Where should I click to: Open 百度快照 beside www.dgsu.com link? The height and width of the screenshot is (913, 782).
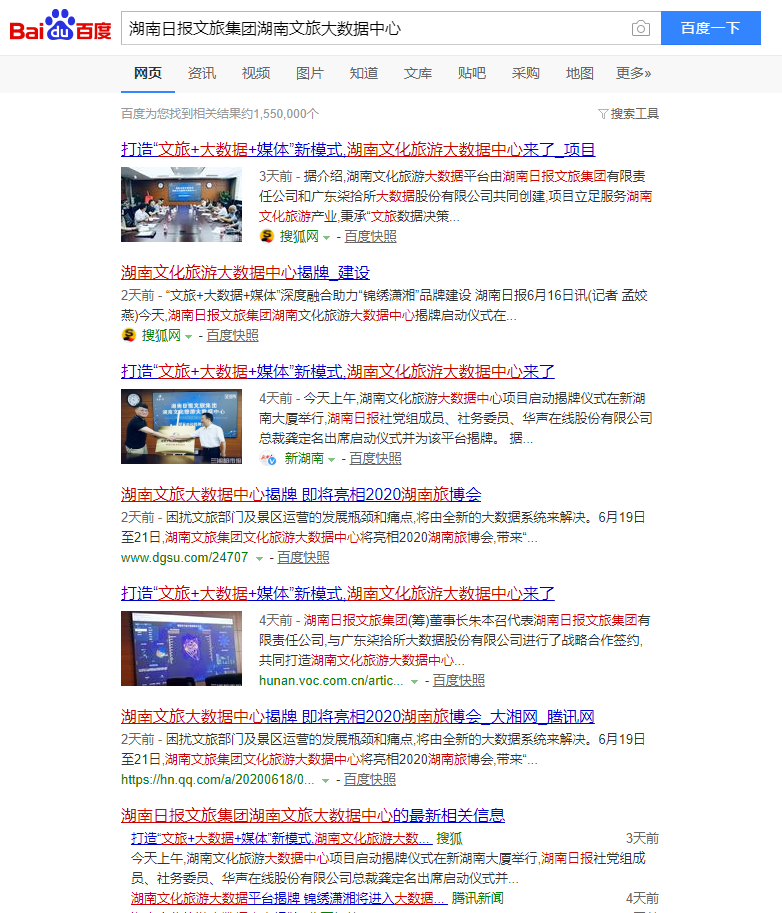(x=303, y=557)
